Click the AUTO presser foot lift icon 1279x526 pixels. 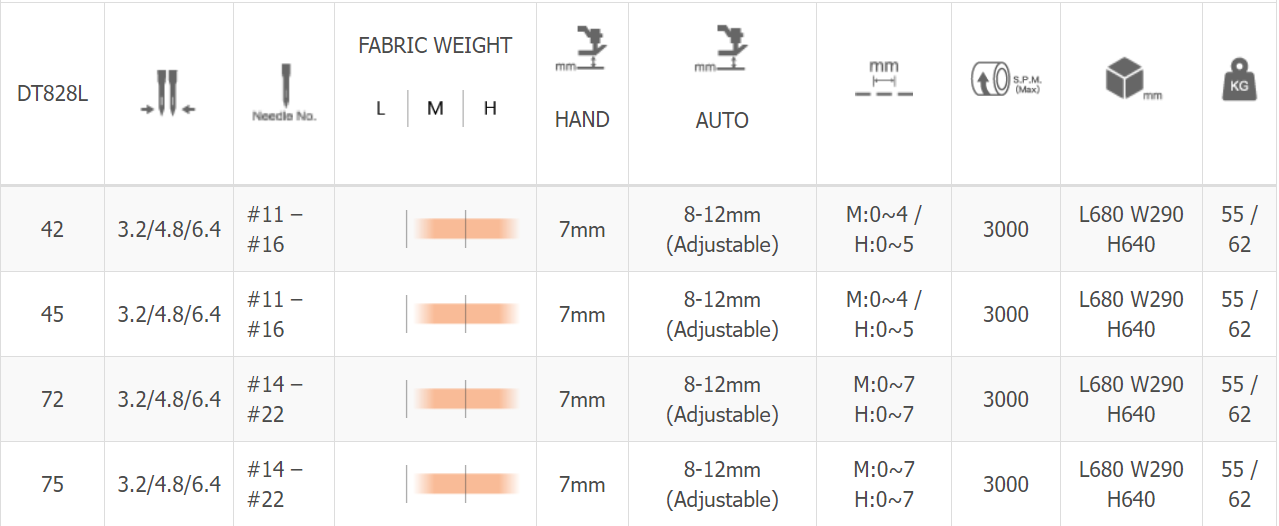coord(722,49)
